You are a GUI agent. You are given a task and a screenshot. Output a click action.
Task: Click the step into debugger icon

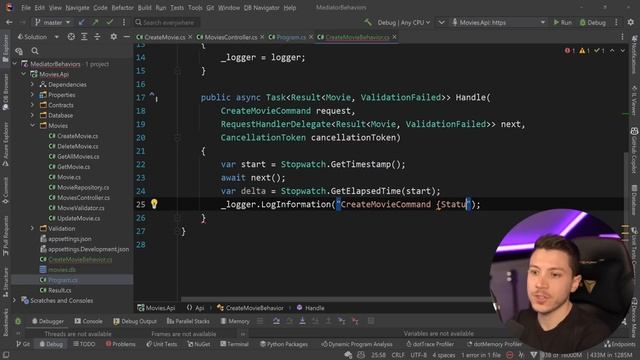(x=302, y=321)
